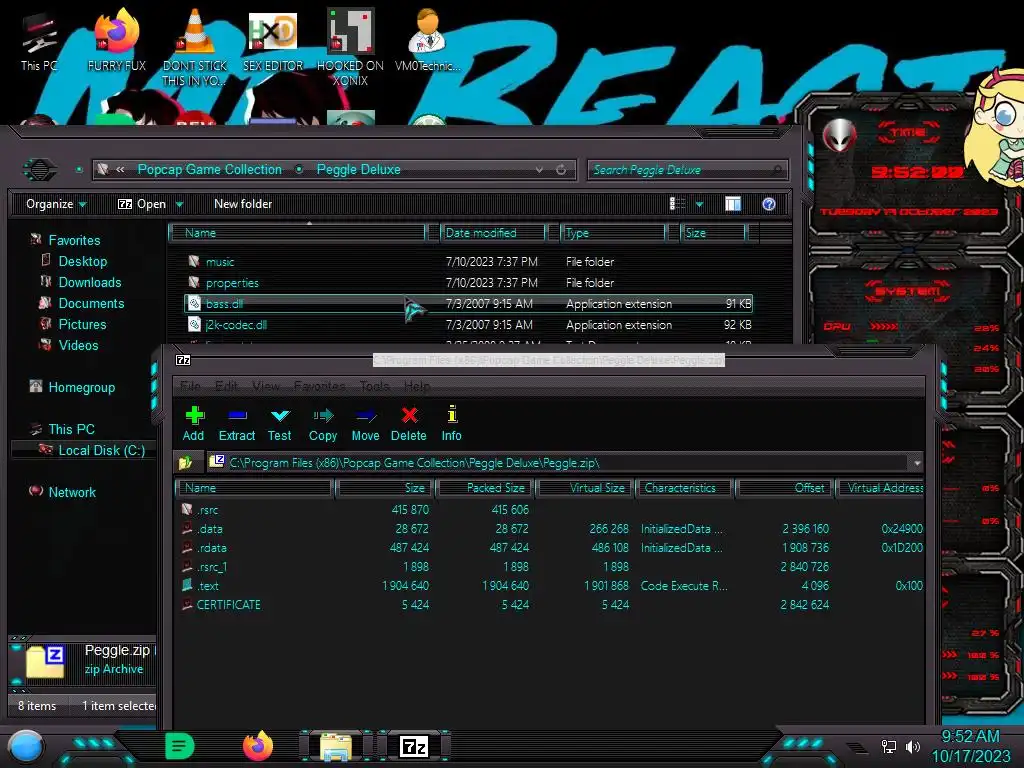Expand the Explorer address history dropdown
Viewport: 1024px width, 768px height.
pyautogui.click(x=539, y=170)
